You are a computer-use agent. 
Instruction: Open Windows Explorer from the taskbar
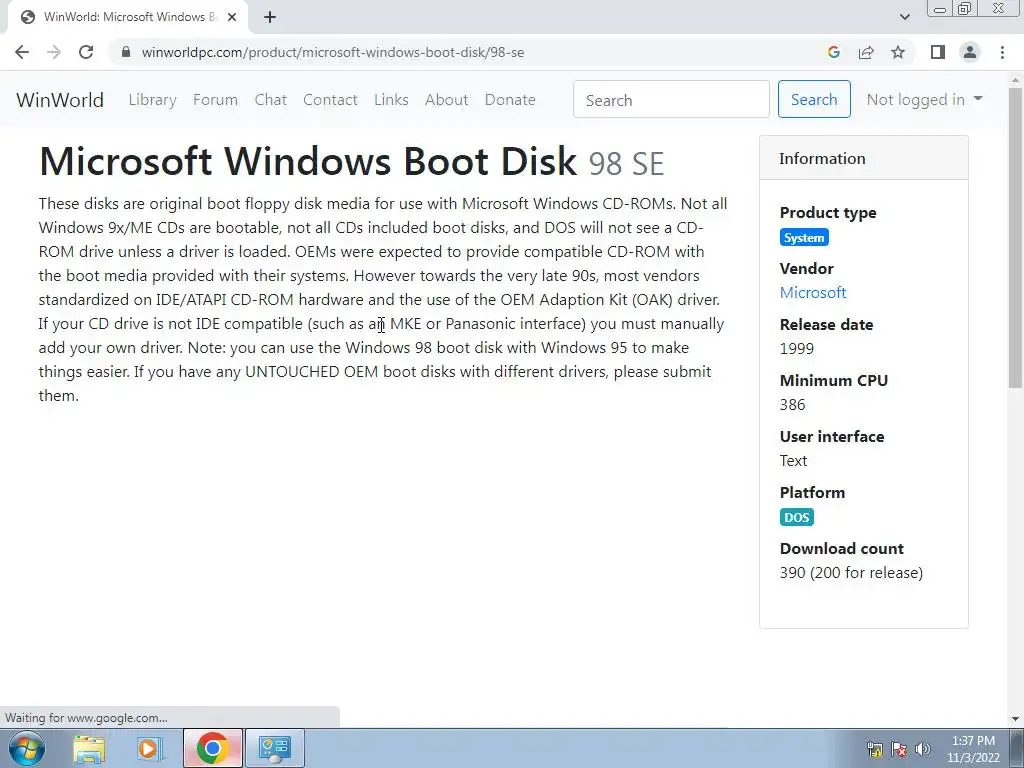tap(88, 748)
